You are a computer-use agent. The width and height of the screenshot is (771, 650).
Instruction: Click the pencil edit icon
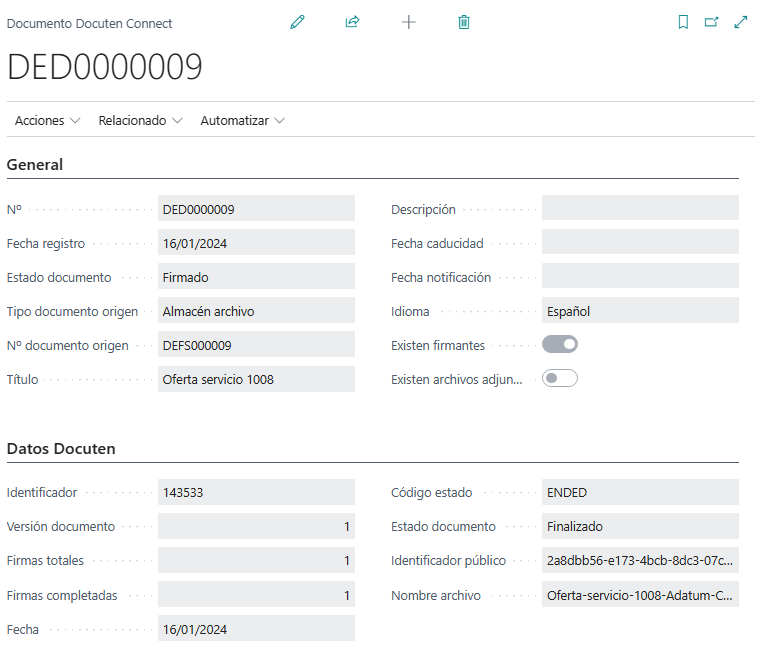click(297, 22)
